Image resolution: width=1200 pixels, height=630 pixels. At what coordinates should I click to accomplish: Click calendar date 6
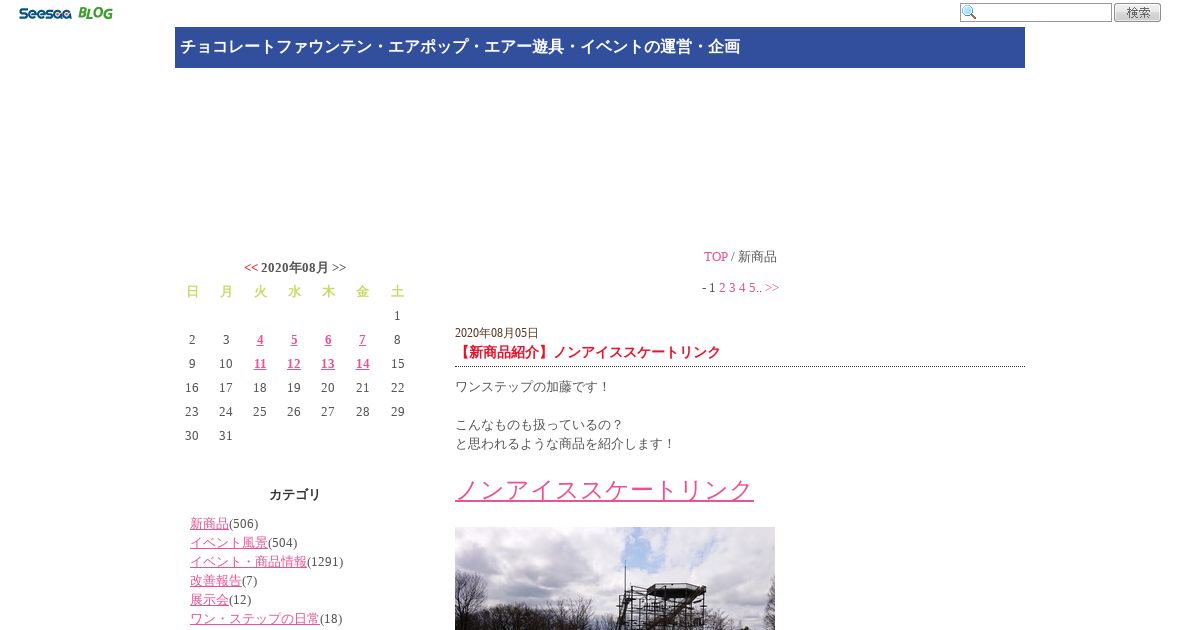click(x=328, y=340)
